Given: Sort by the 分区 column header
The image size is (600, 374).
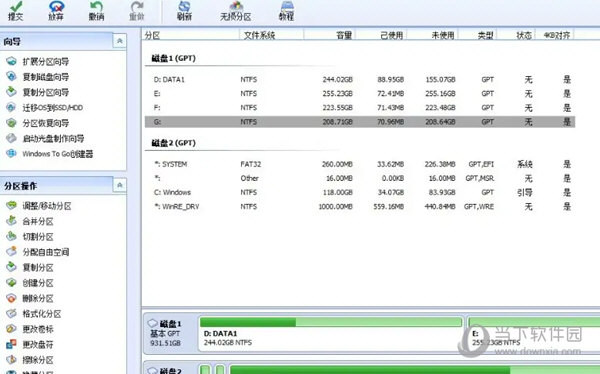Looking at the screenshot, I should pyautogui.click(x=152, y=35).
